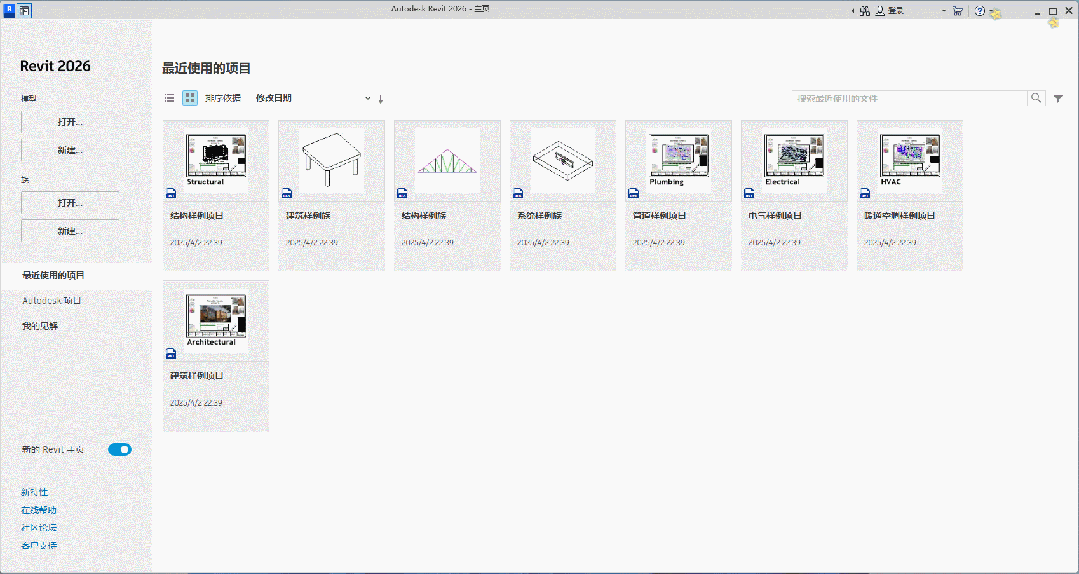The width and height of the screenshot is (1079, 574).
Task: Switch to list view of recent files
Action: (169, 98)
